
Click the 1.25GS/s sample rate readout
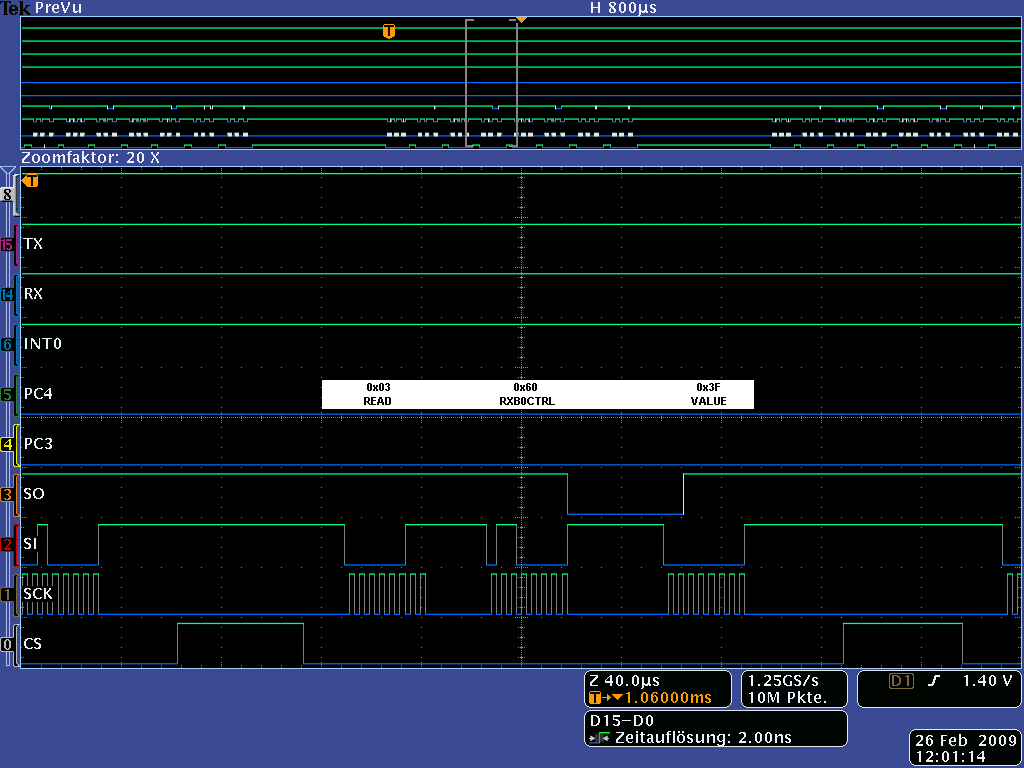click(782, 681)
